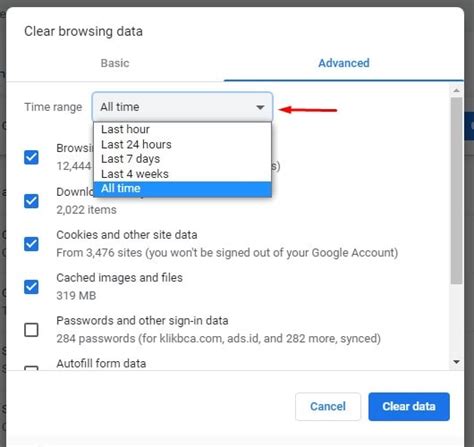Open the Time range dropdown arrow

(x=260, y=107)
